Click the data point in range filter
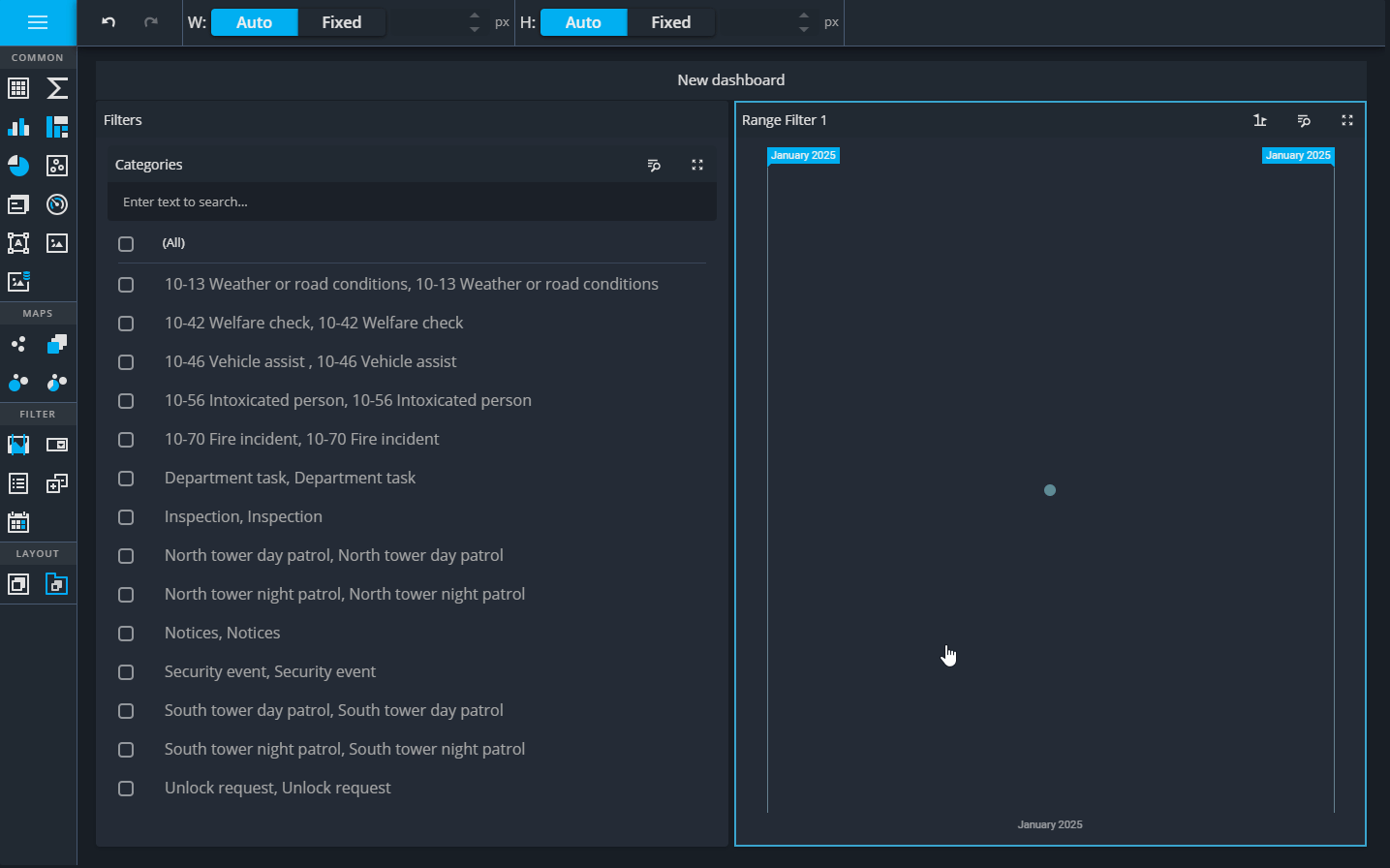 (x=1050, y=490)
